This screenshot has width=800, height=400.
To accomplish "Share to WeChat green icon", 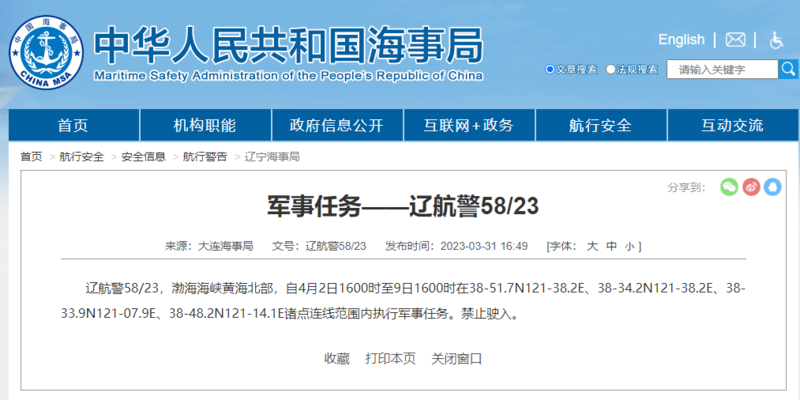I will click(x=728, y=186).
